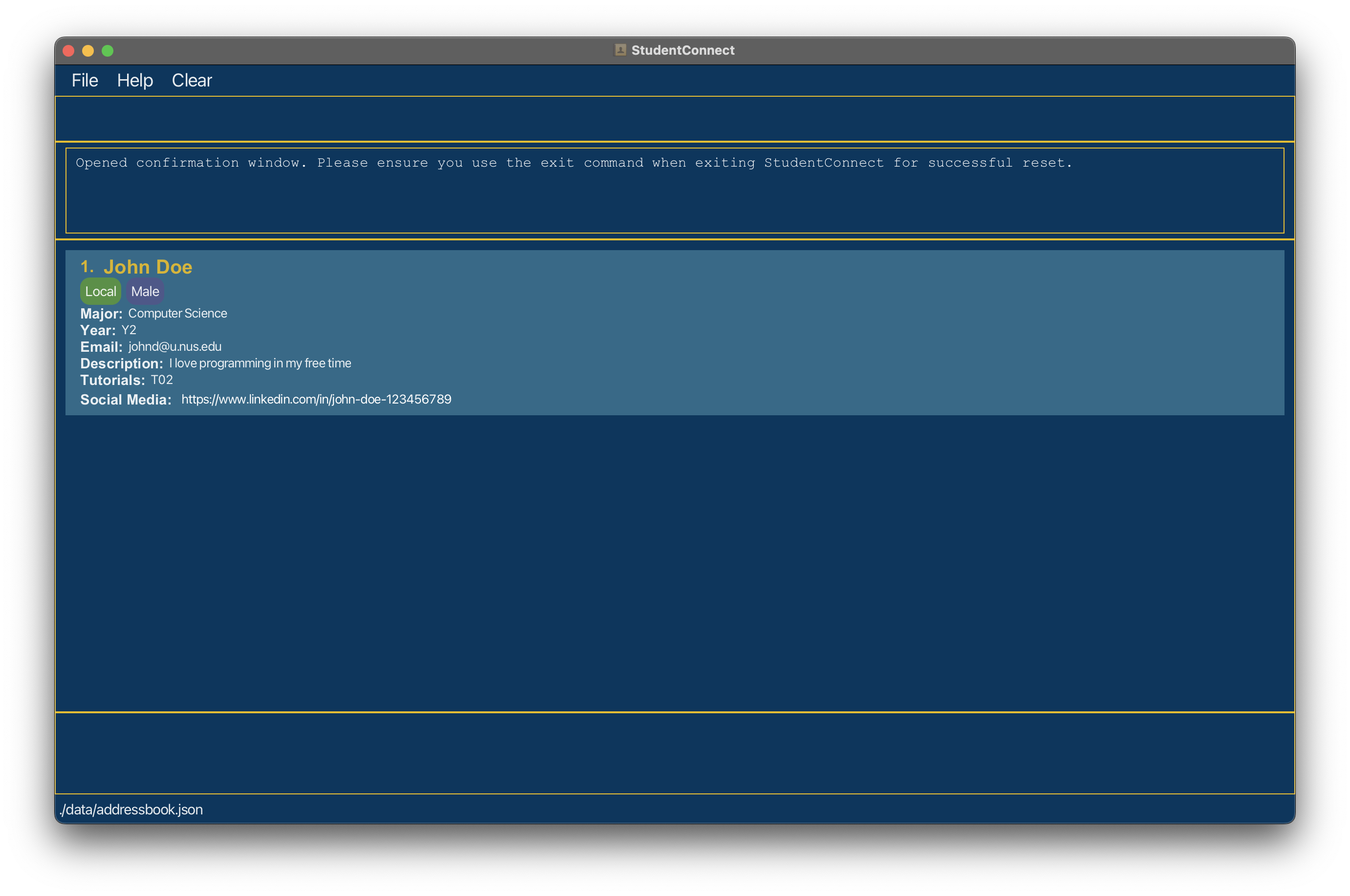Select the Male tag on John Doe's card
1350x896 pixels.
145,291
